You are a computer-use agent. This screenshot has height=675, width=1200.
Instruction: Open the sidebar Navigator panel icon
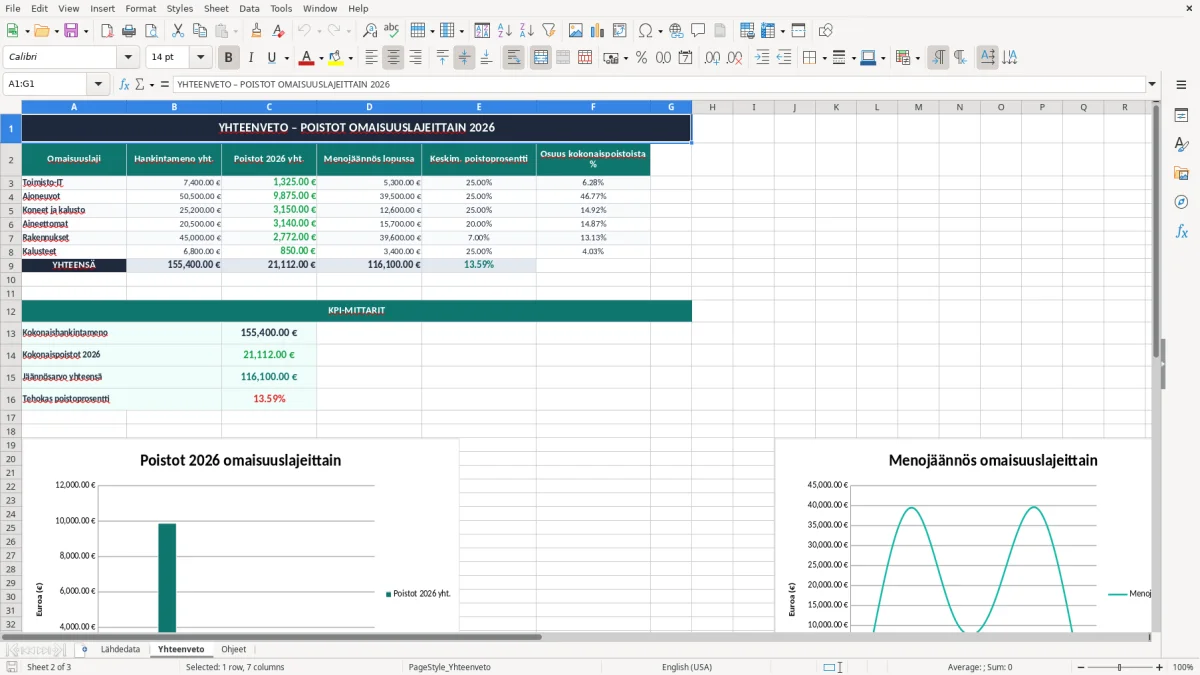pyautogui.click(x=1181, y=202)
